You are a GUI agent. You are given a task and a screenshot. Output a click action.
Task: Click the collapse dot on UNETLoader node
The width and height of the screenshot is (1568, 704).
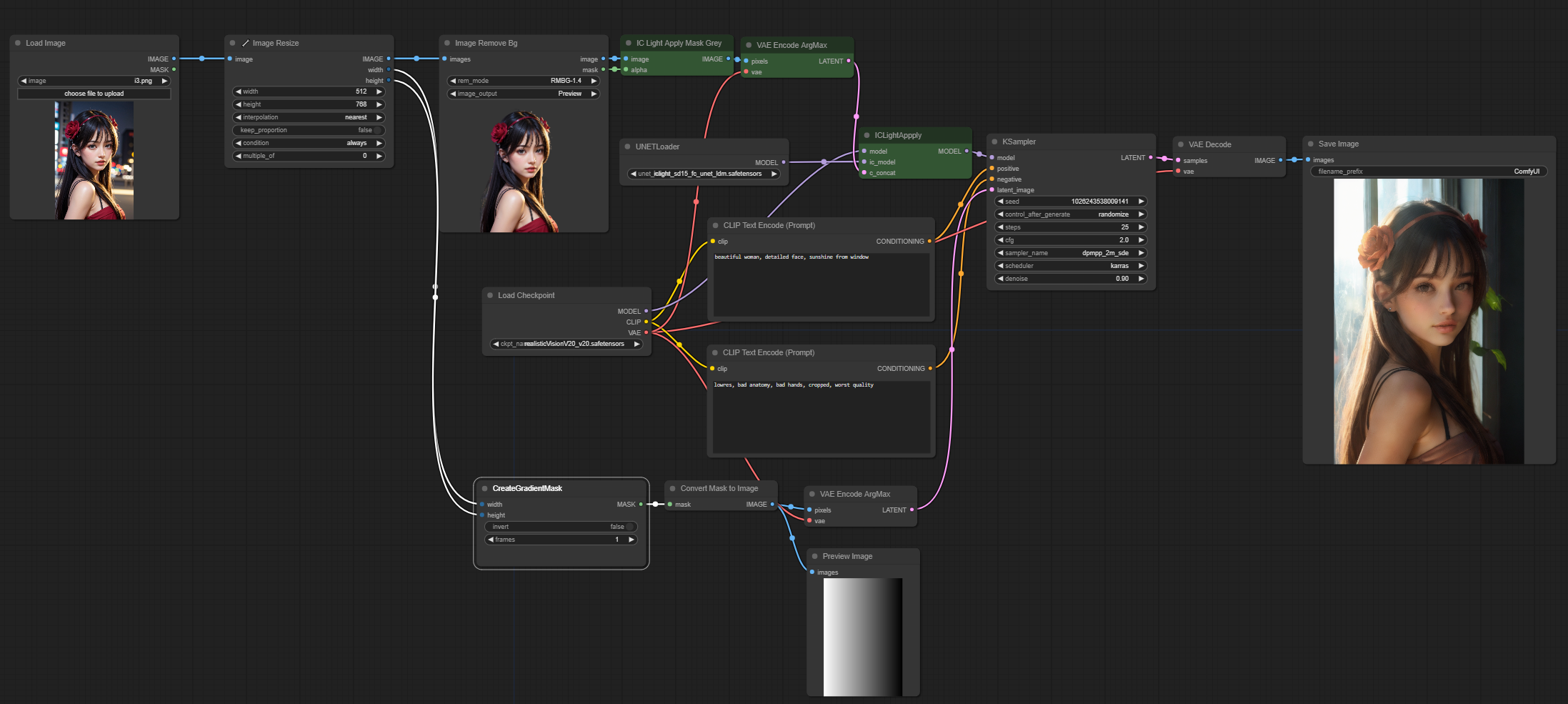(x=628, y=147)
